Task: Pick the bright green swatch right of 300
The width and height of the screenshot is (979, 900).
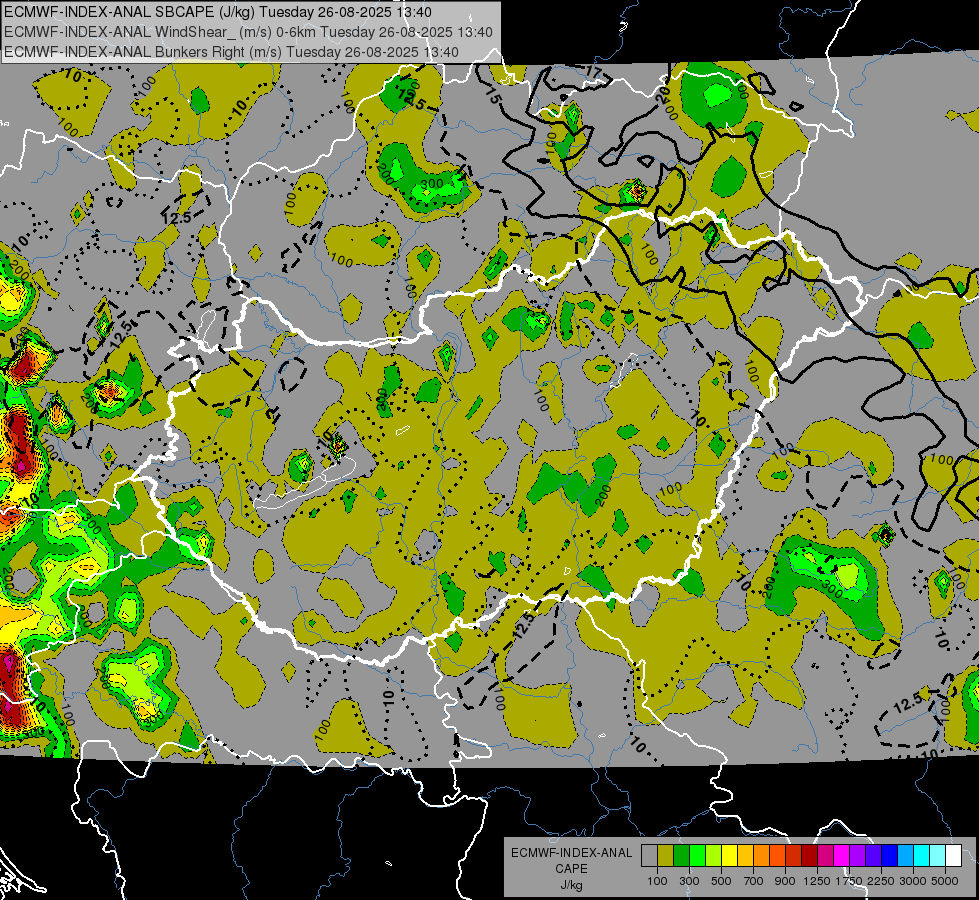Action: click(697, 856)
